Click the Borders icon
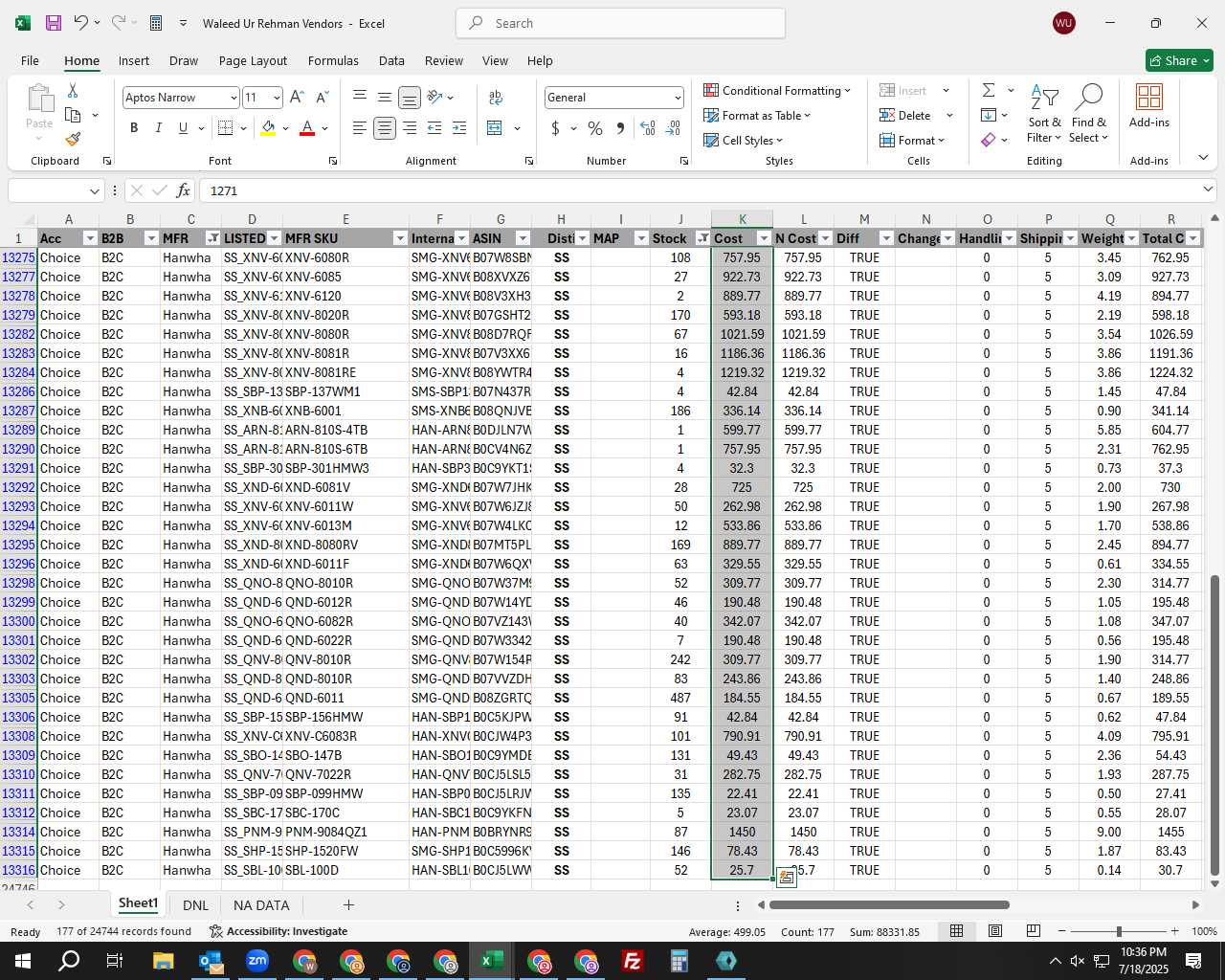Screen dimensions: 1225x980 (225, 128)
